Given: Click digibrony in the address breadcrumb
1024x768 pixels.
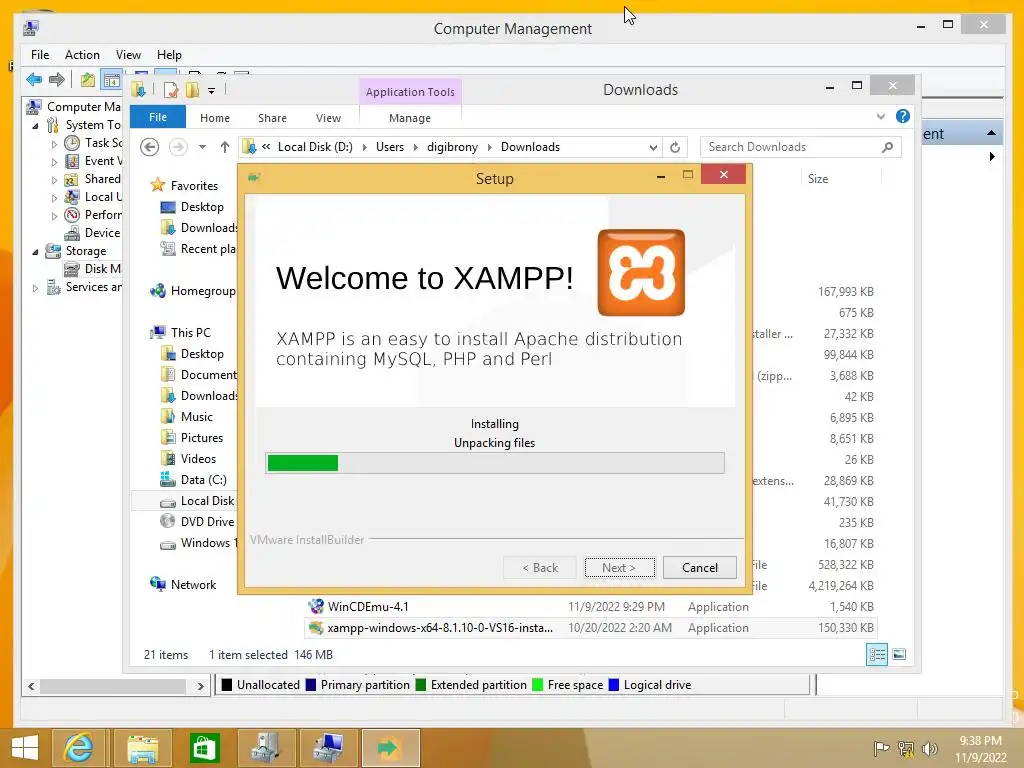Looking at the screenshot, I should pos(453,147).
